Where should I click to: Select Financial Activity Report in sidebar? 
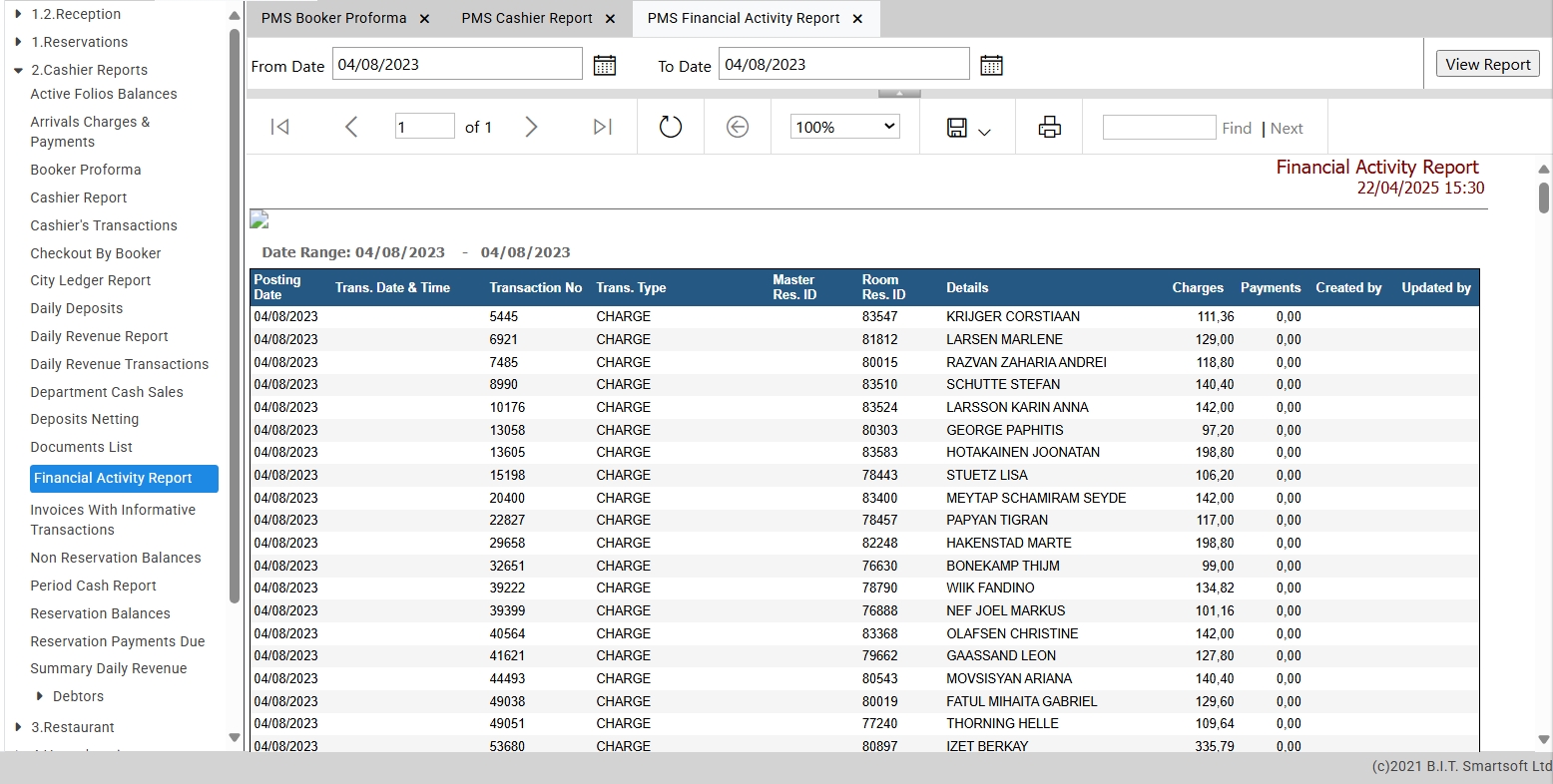point(124,478)
